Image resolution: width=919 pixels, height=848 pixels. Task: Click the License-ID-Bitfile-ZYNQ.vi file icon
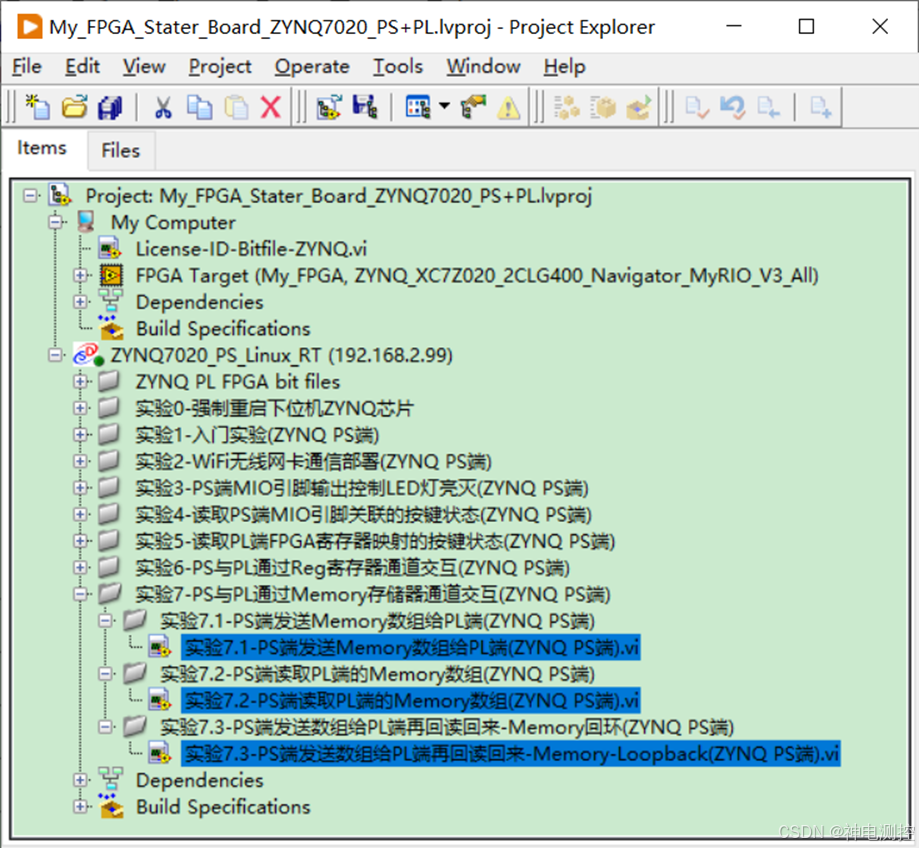click(110, 248)
